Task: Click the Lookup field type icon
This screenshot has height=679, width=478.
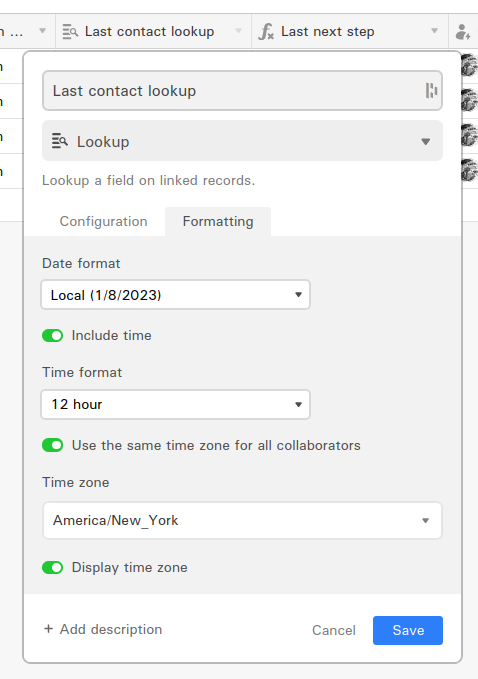Action: [60, 141]
